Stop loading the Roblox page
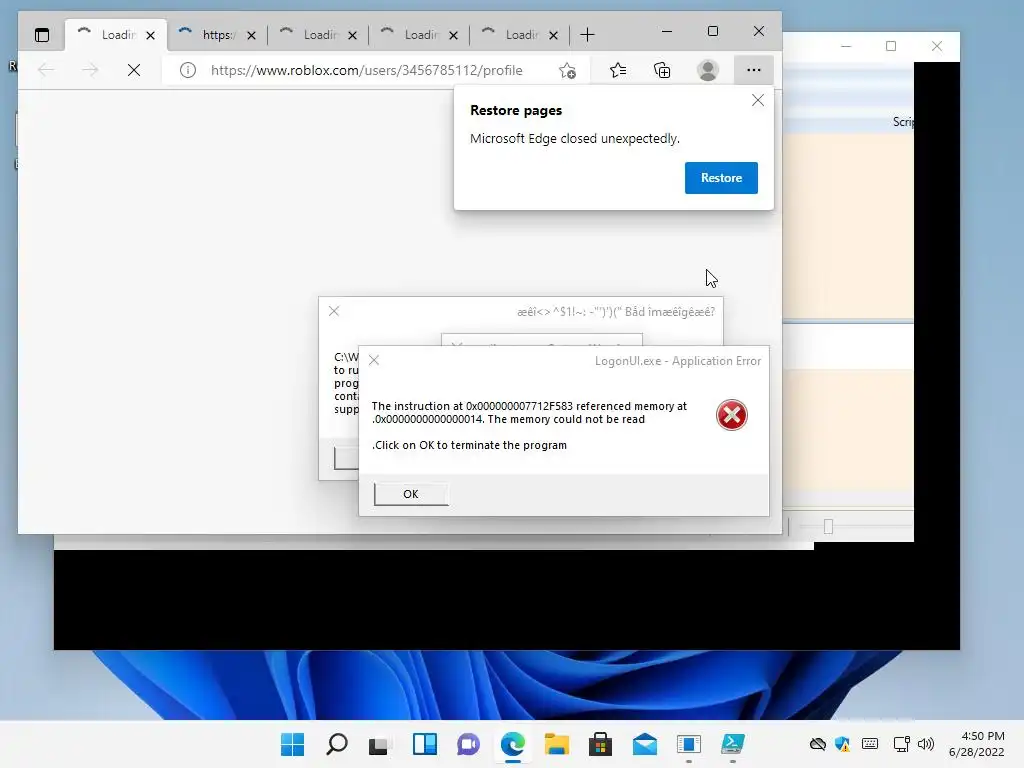Viewport: 1024px width, 768px height. coord(134,70)
